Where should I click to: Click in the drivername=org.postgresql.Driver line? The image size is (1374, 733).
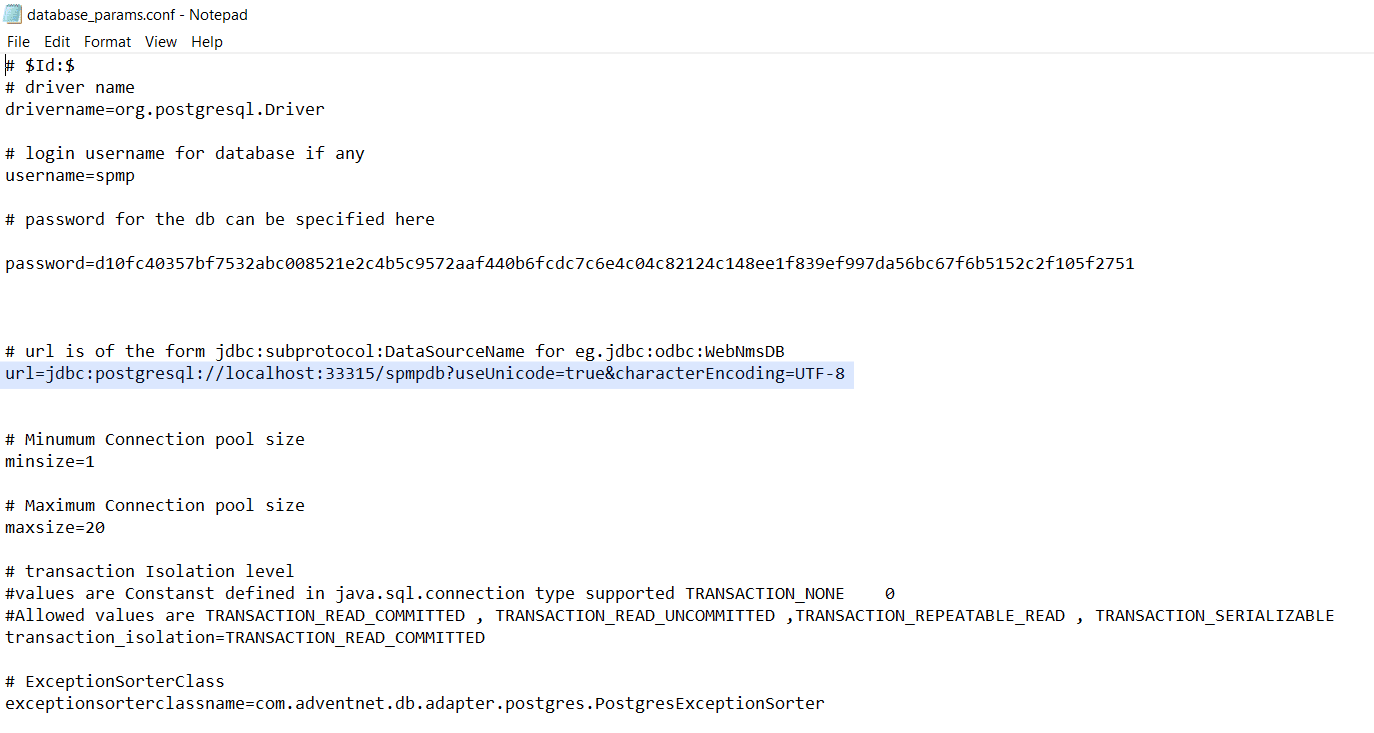[165, 109]
